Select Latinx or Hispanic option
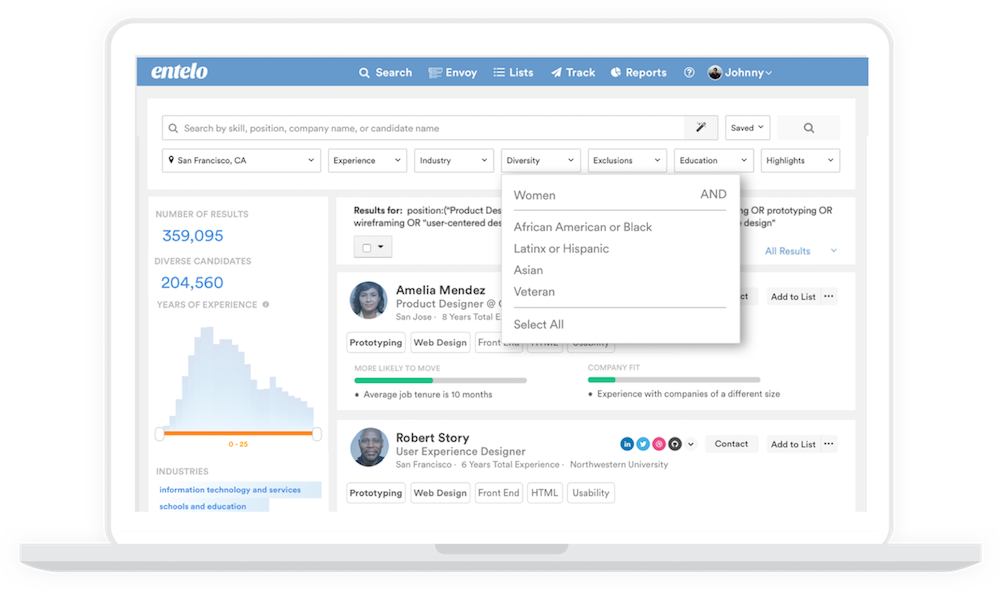 click(x=561, y=249)
